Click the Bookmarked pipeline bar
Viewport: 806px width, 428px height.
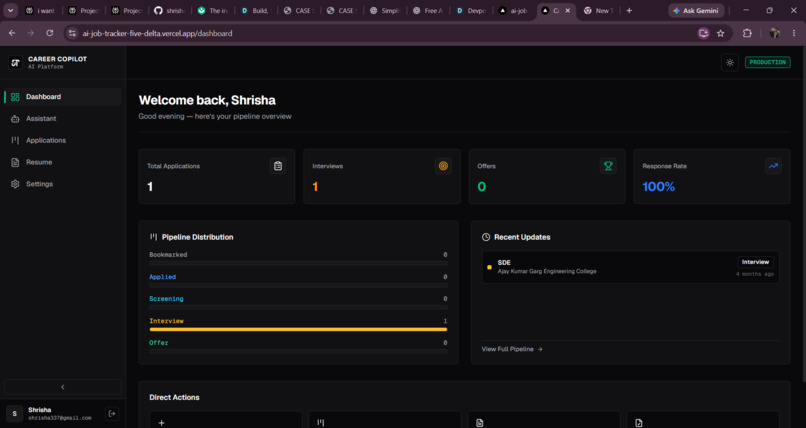(x=298, y=263)
